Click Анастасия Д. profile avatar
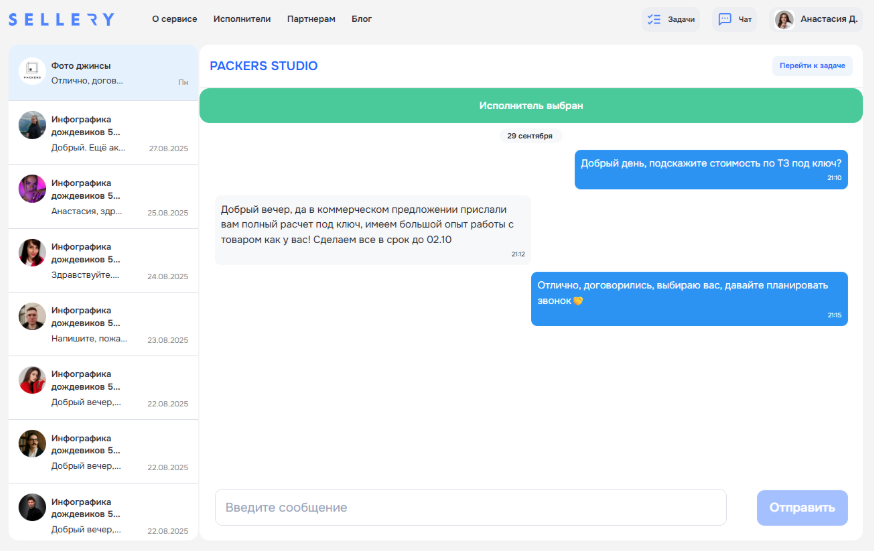This screenshot has width=874, height=551. [x=785, y=19]
